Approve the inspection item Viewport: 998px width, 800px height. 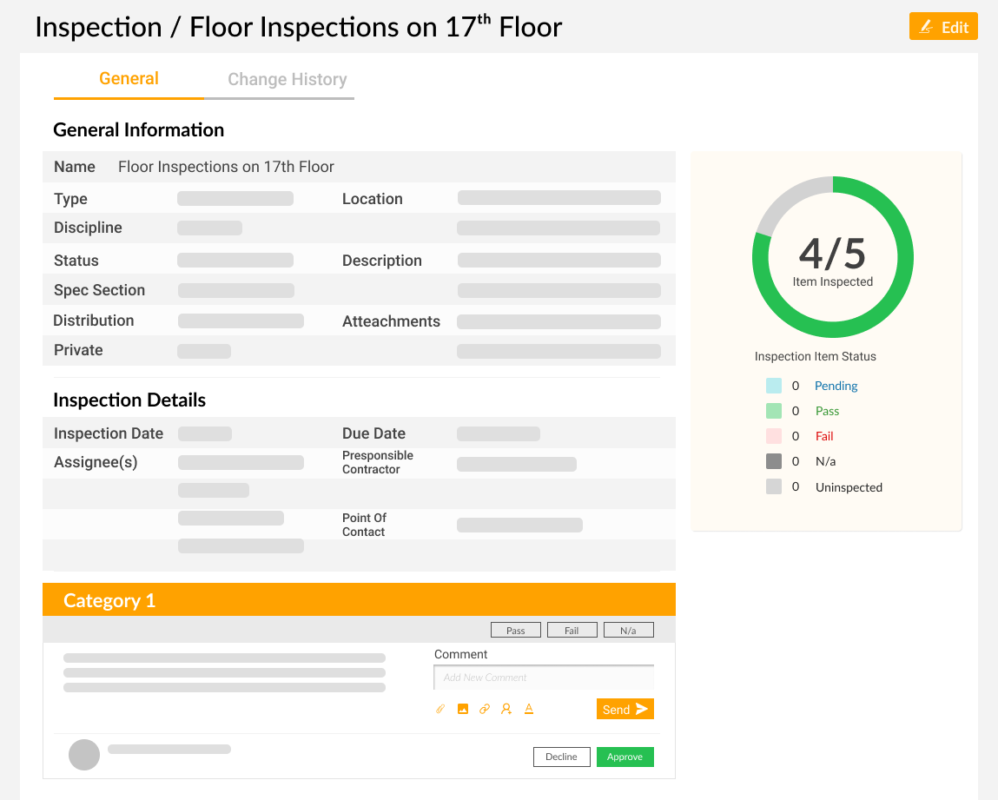coord(625,757)
